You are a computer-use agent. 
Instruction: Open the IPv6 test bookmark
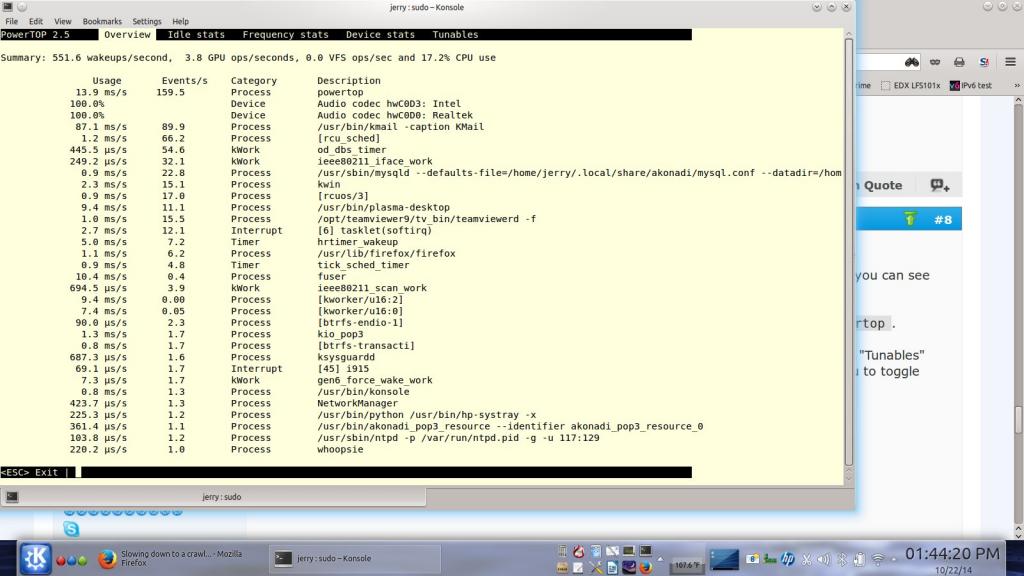971,86
